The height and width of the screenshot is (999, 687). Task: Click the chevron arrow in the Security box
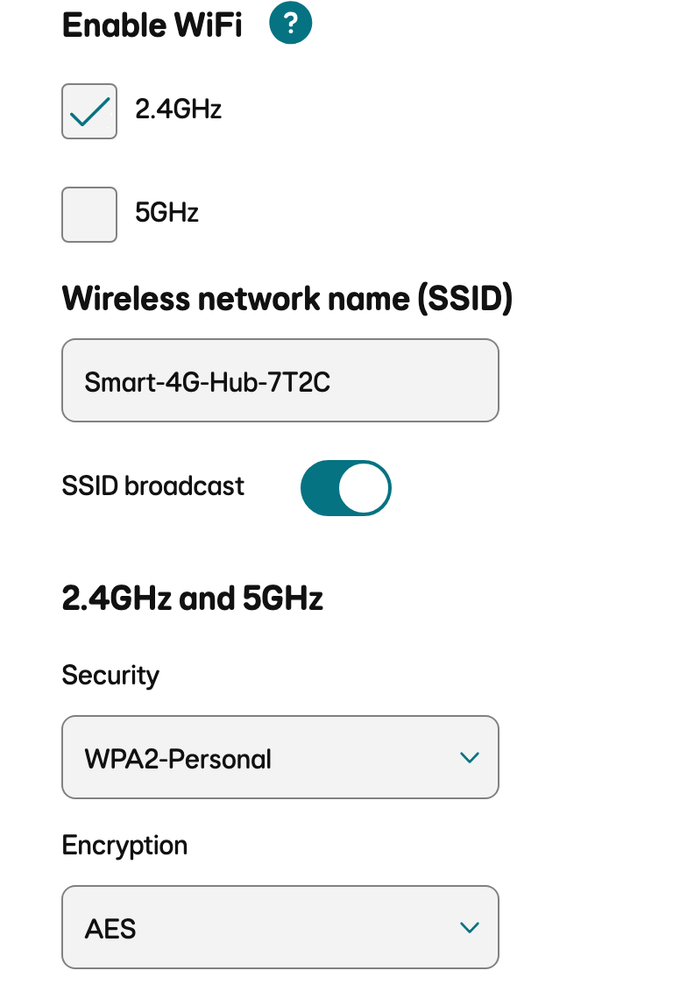click(469, 758)
